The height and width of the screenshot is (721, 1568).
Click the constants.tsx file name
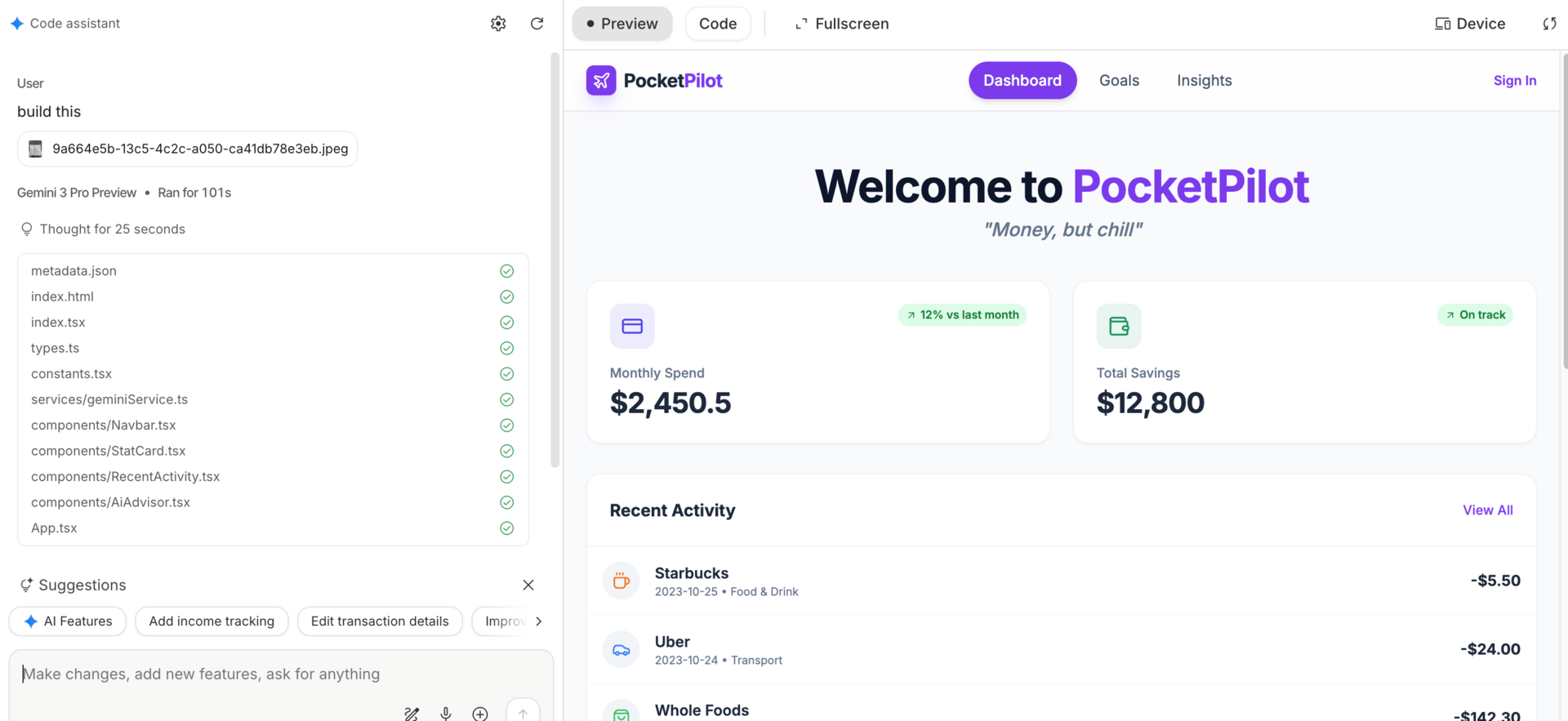71,374
